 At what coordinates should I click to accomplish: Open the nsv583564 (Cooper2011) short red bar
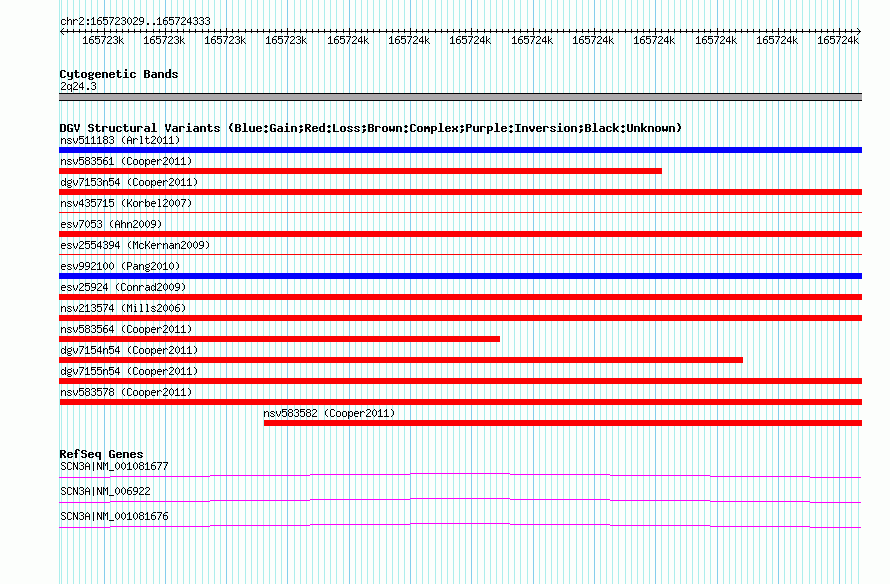pyautogui.click(x=279, y=339)
